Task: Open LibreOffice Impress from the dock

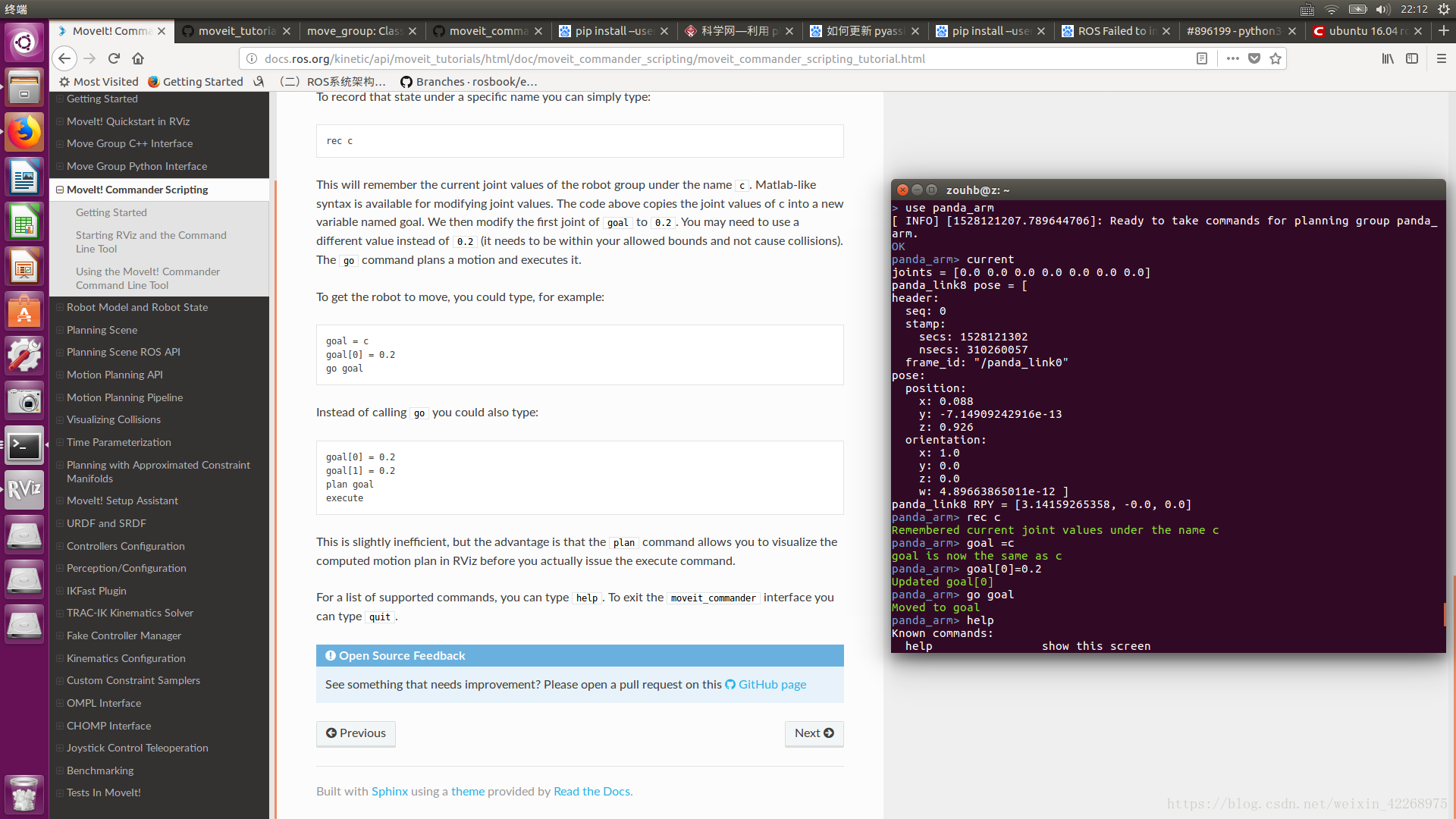Action: 24,266
